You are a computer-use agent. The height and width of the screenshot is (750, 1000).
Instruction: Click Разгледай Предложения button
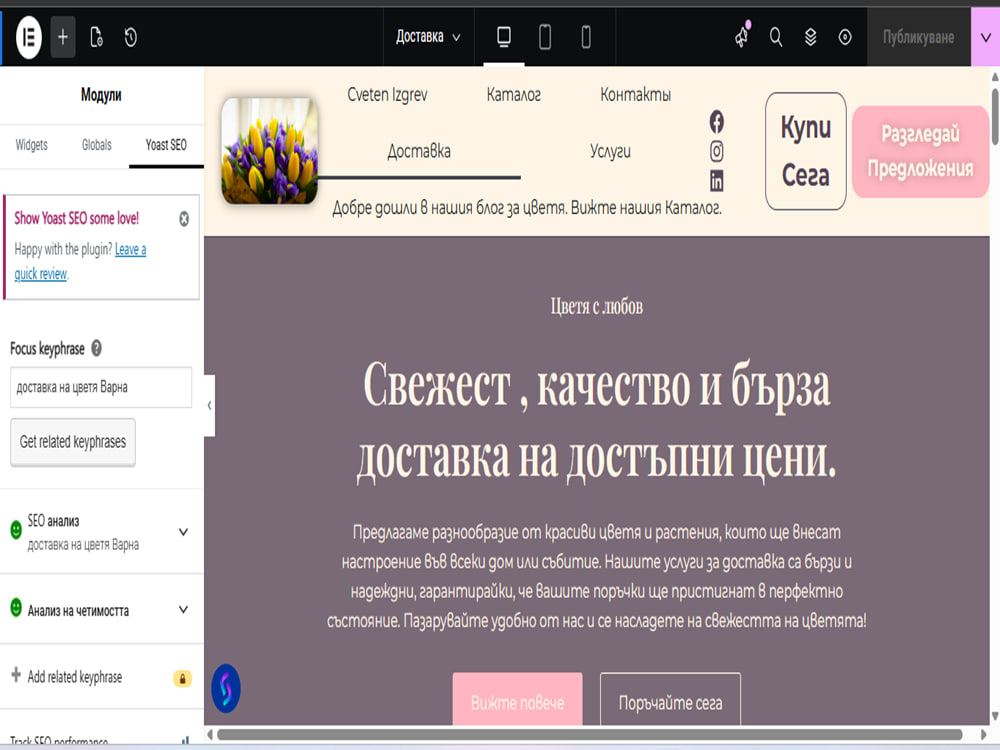tap(920, 151)
